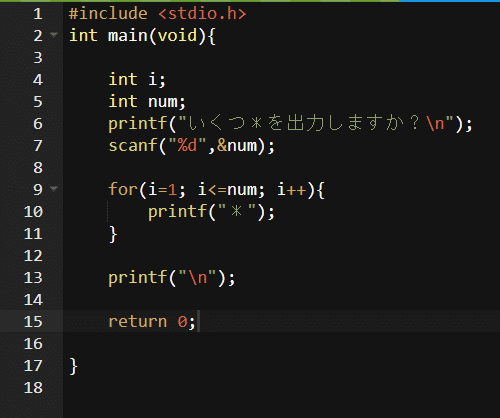Collapse the for loop fold arrow on line 9

tap(54, 189)
